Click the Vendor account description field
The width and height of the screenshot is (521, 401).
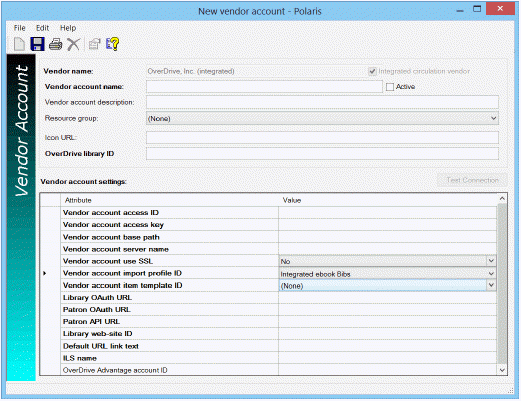click(x=322, y=102)
